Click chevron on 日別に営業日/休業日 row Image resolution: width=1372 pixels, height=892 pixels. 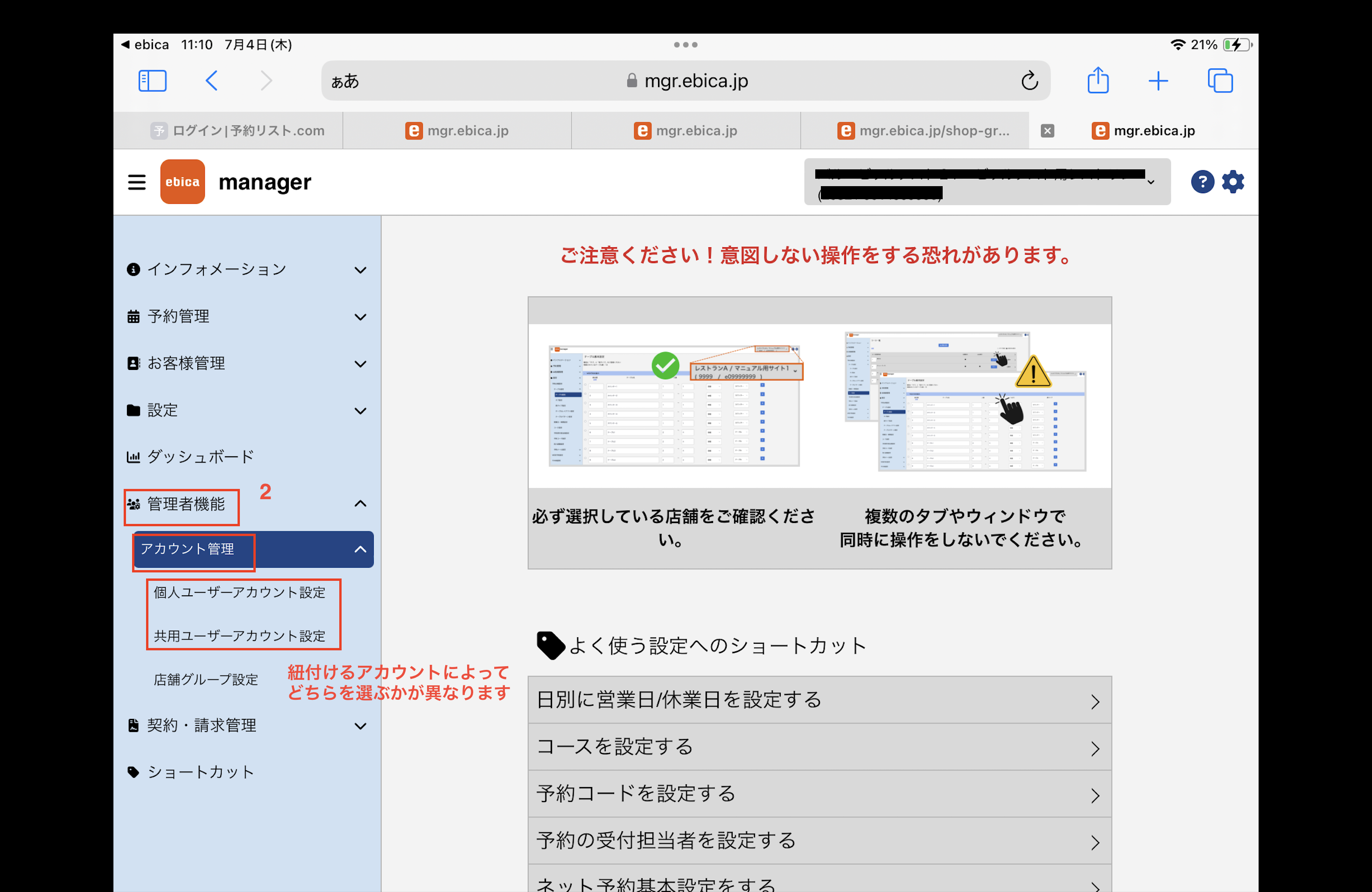coord(1095,702)
